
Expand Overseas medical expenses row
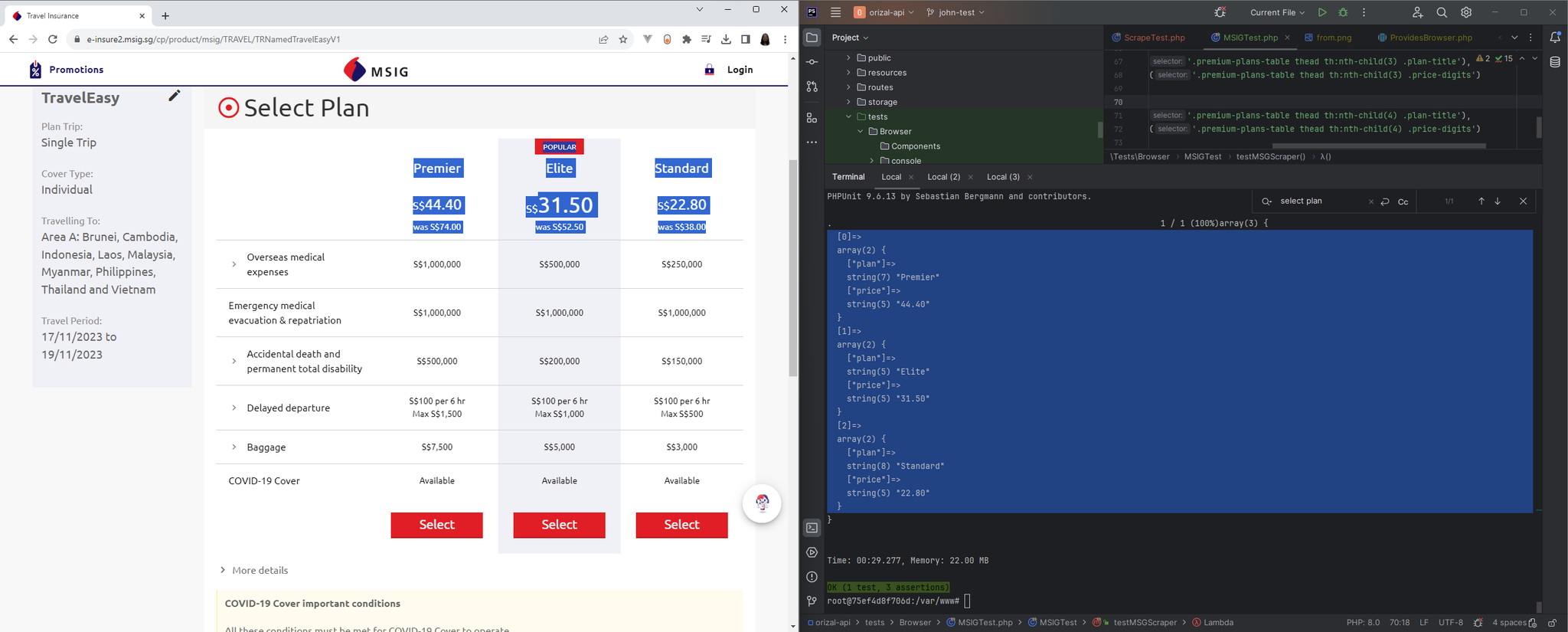pyautogui.click(x=234, y=264)
